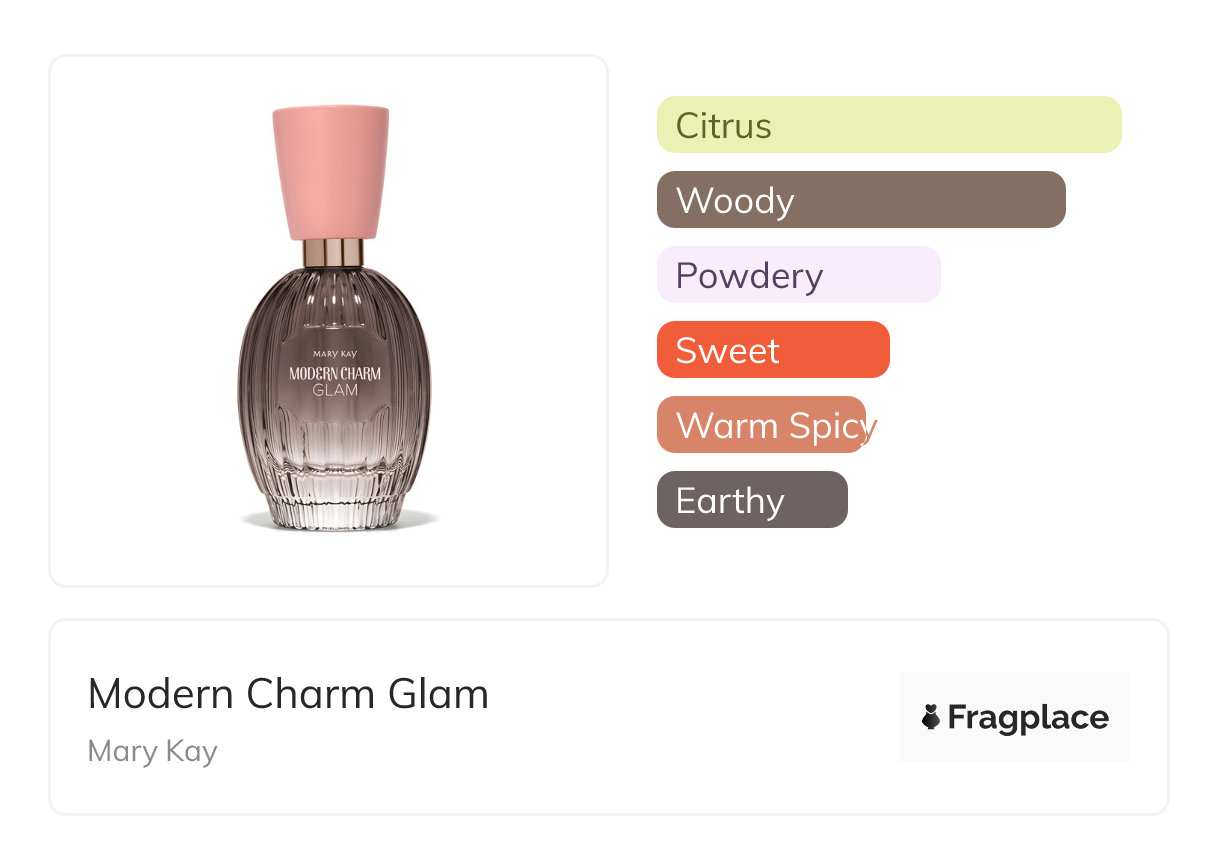Click the Fragplace bottle logo icon

pos(931,717)
